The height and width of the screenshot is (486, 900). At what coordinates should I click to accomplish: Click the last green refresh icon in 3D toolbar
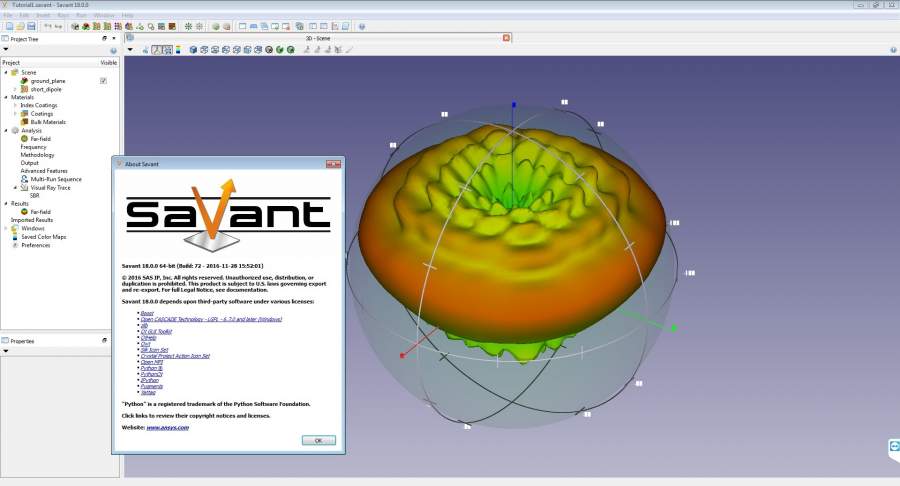[290, 50]
